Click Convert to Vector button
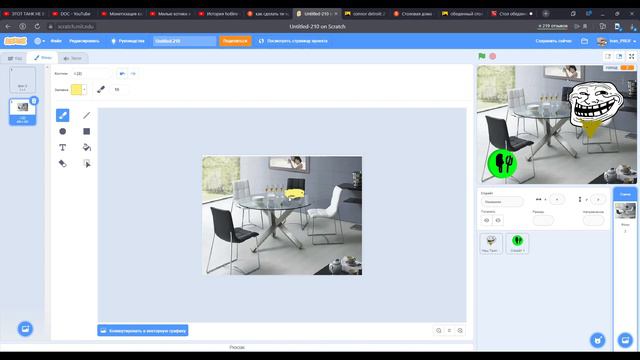Screen dimensions: 640x360 pos(143,331)
